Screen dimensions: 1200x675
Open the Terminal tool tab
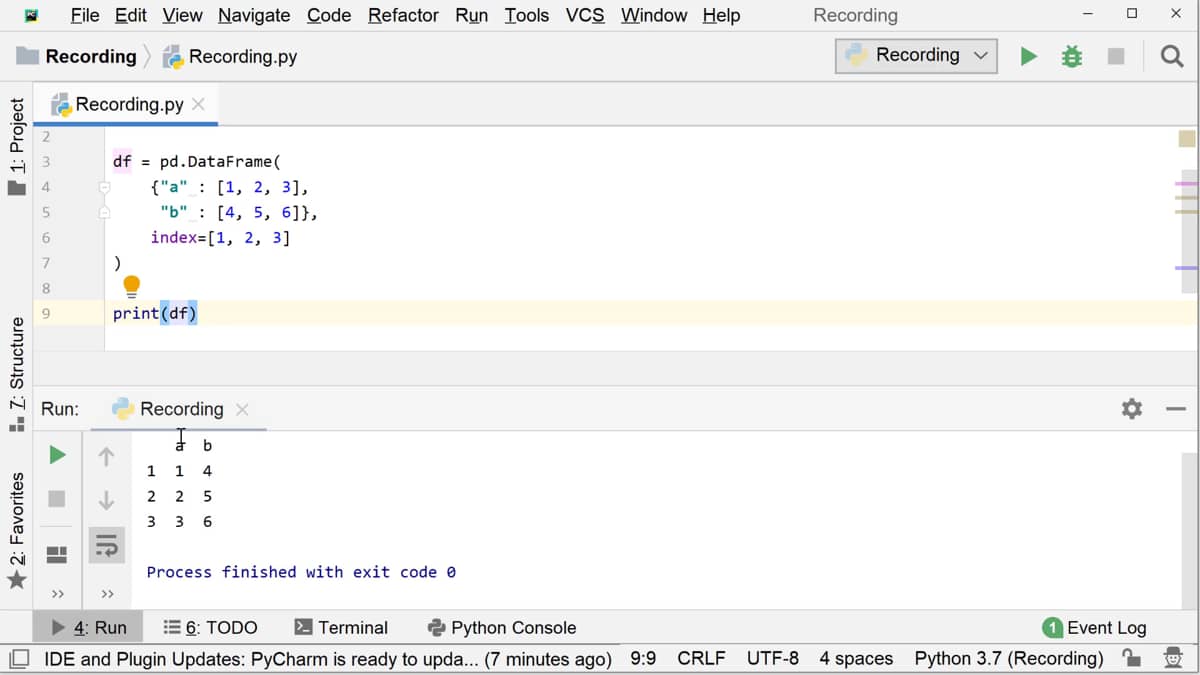click(341, 628)
